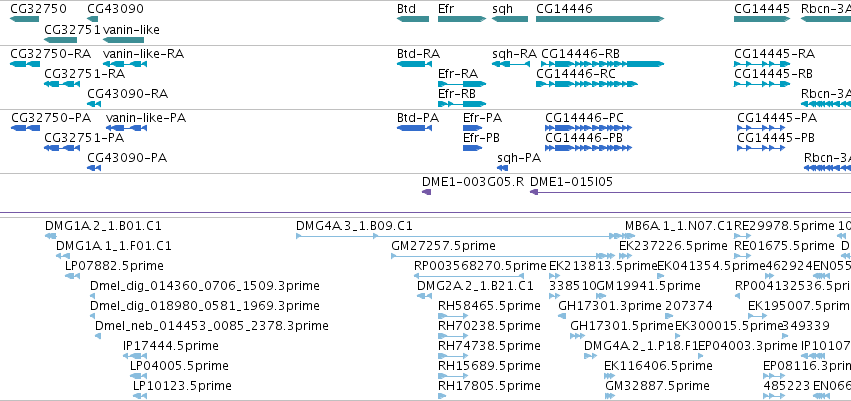Select the sqh gene label
This screenshot has height=401, width=851.
pyautogui.click(x=502, y=9)
